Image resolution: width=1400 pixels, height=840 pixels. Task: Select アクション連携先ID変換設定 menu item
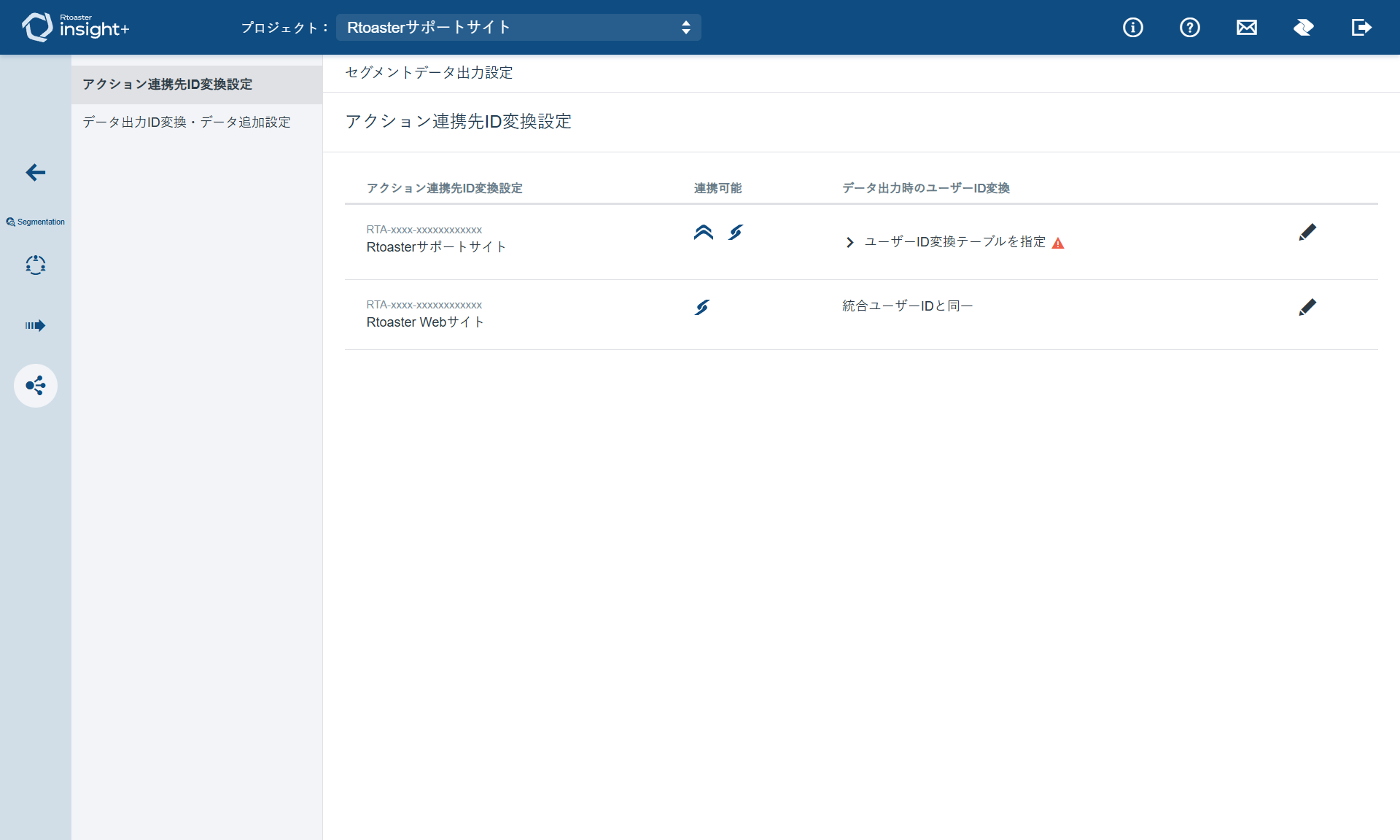click(x=197, y=85)
